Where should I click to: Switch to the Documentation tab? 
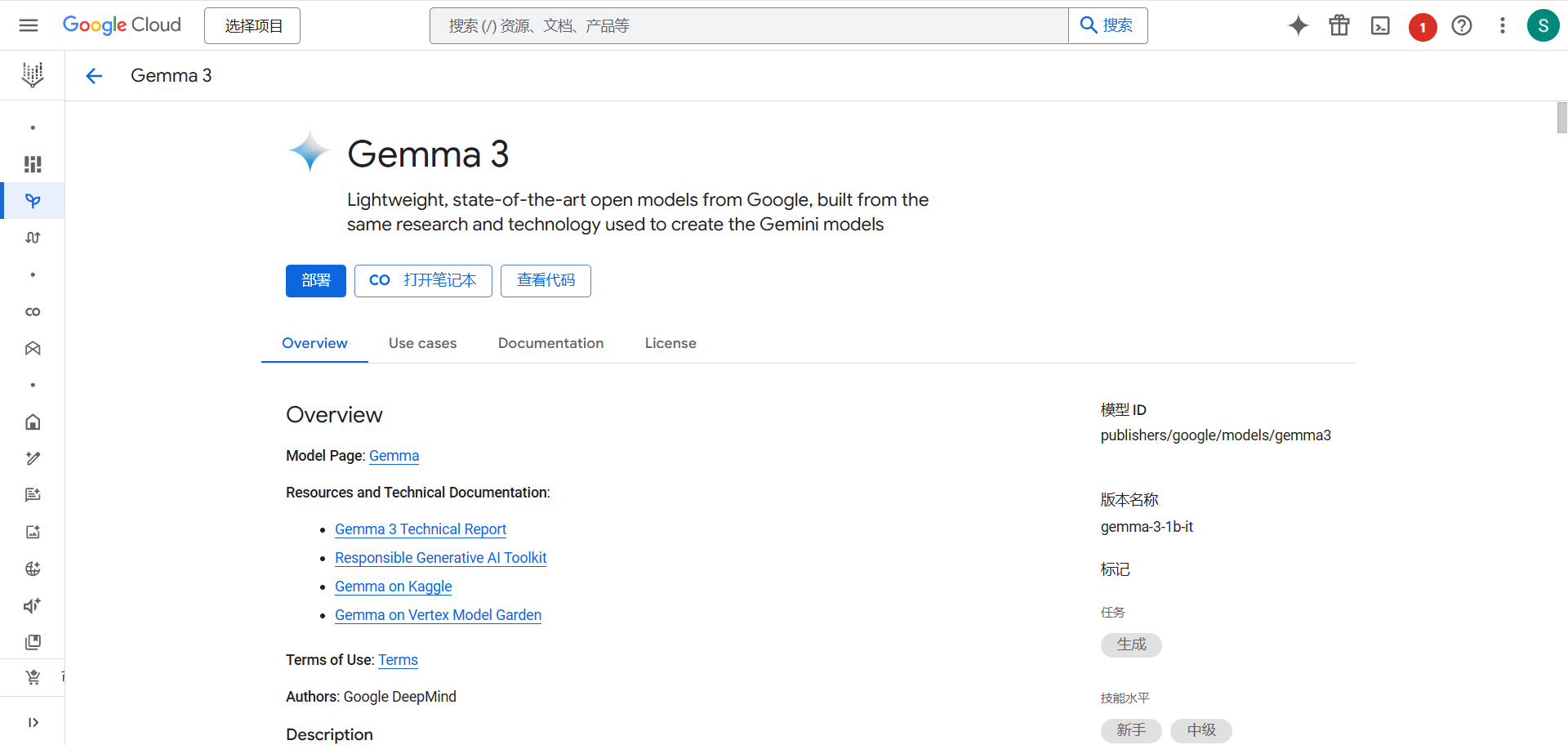(550, 343)
